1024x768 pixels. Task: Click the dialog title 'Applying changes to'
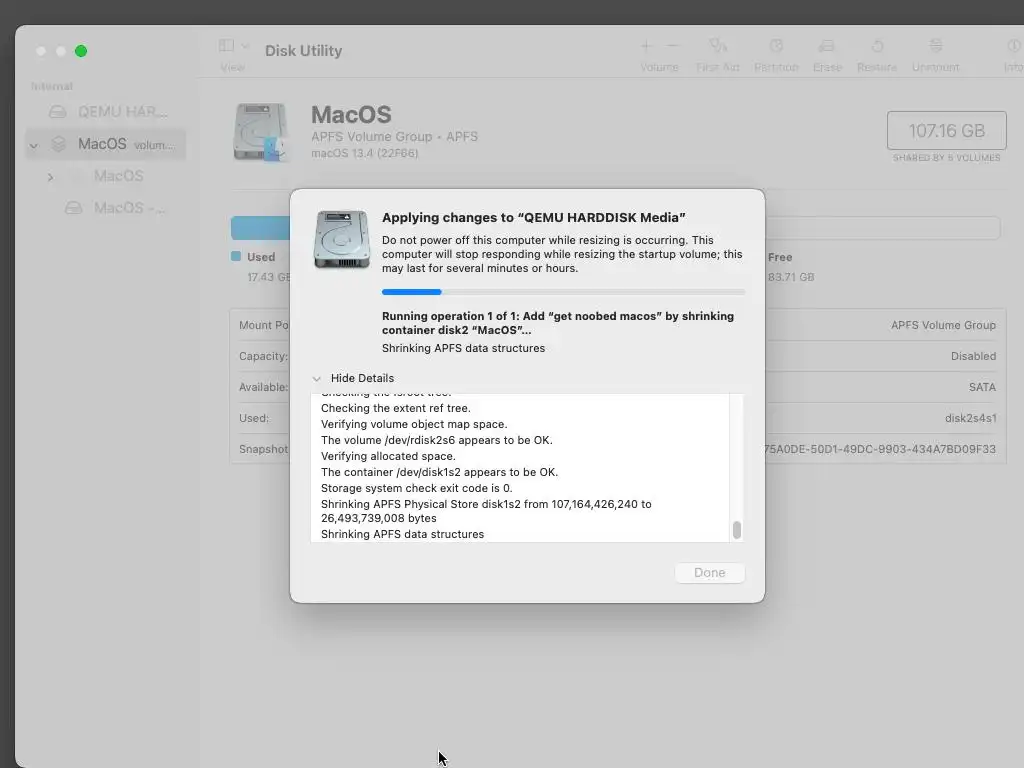click(x=534, y=217)
